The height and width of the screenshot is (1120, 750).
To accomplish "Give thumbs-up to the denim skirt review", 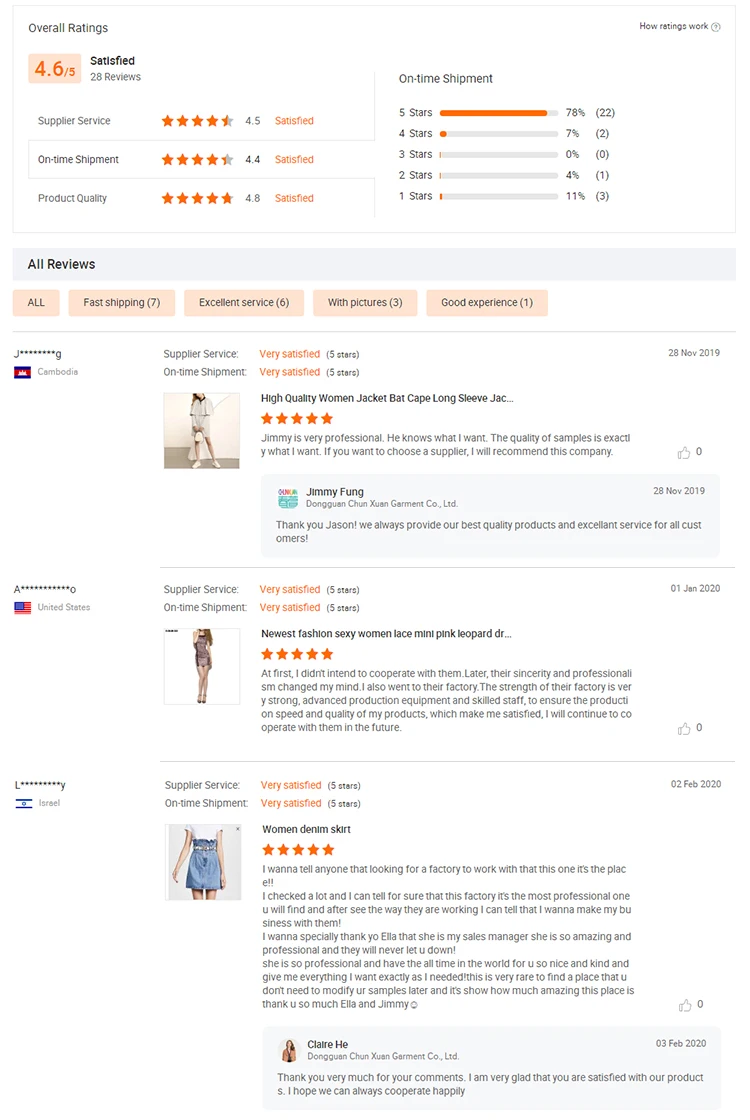I will [x=685, y=1006].
